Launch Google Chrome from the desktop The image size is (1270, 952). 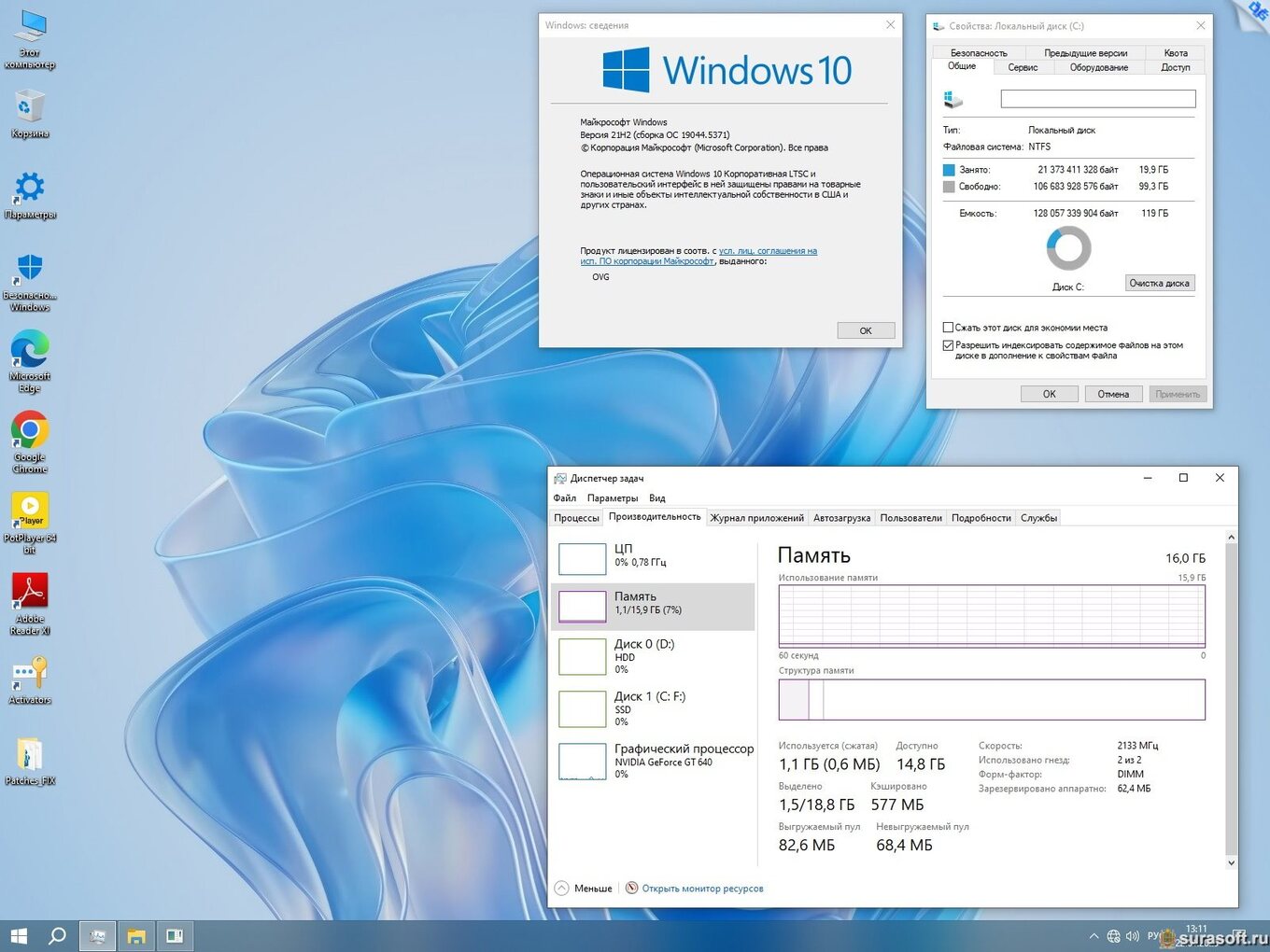(x=30, y=442)
